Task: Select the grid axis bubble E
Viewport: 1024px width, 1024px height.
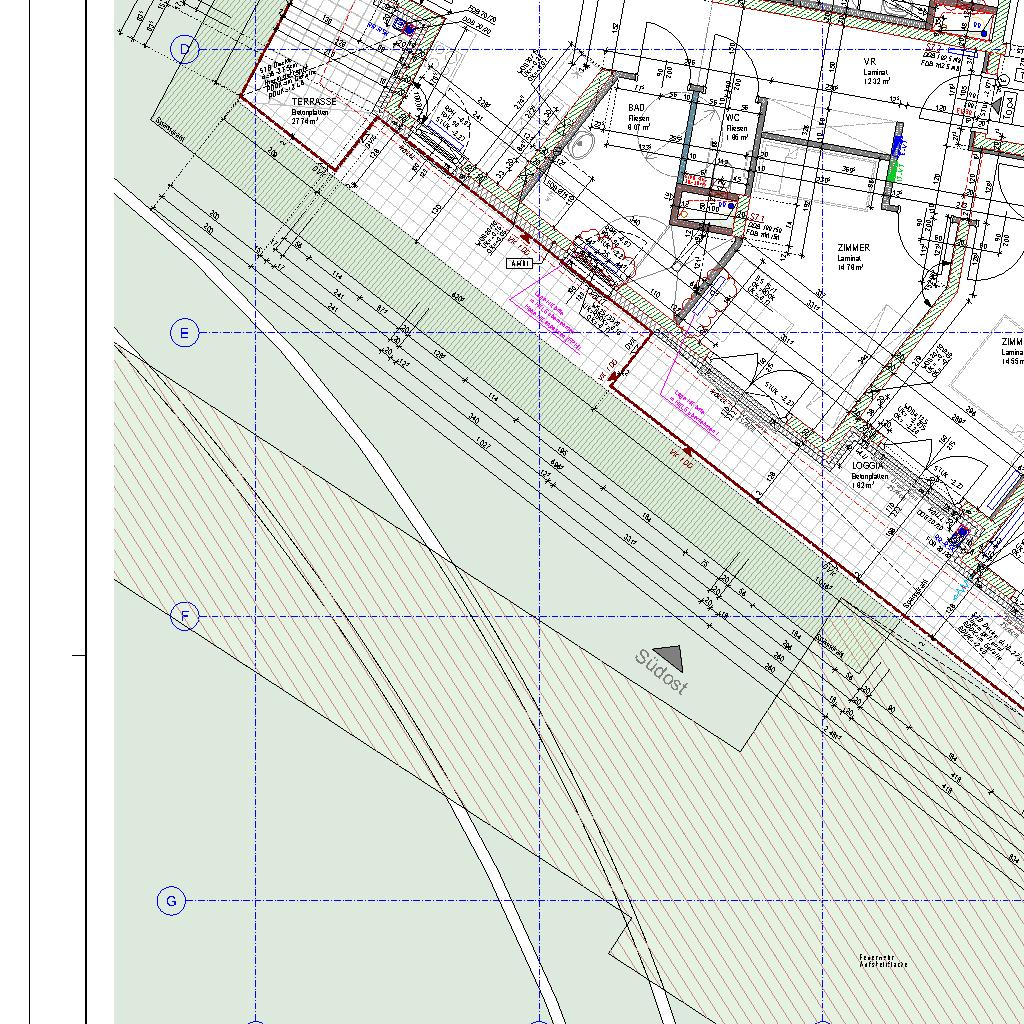Action: [x=184, y=333]
